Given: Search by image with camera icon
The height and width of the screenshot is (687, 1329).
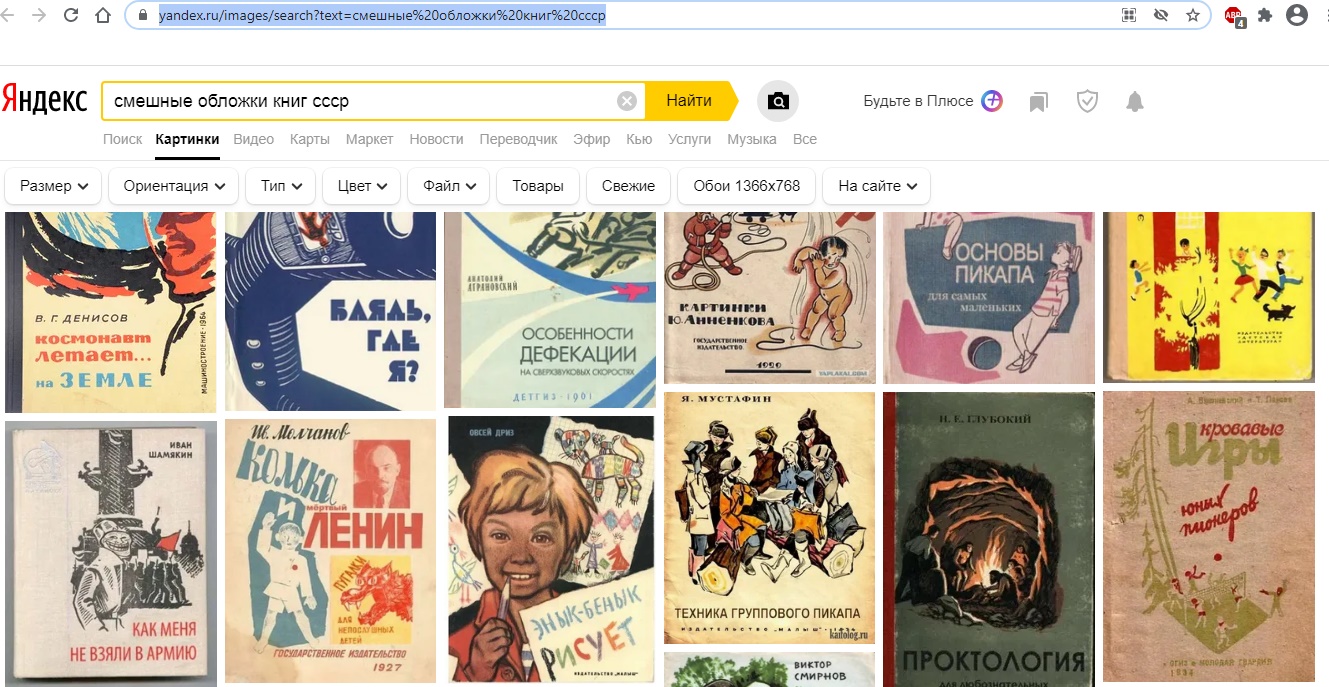Looking at the screenshot, I should pos(778,101).
